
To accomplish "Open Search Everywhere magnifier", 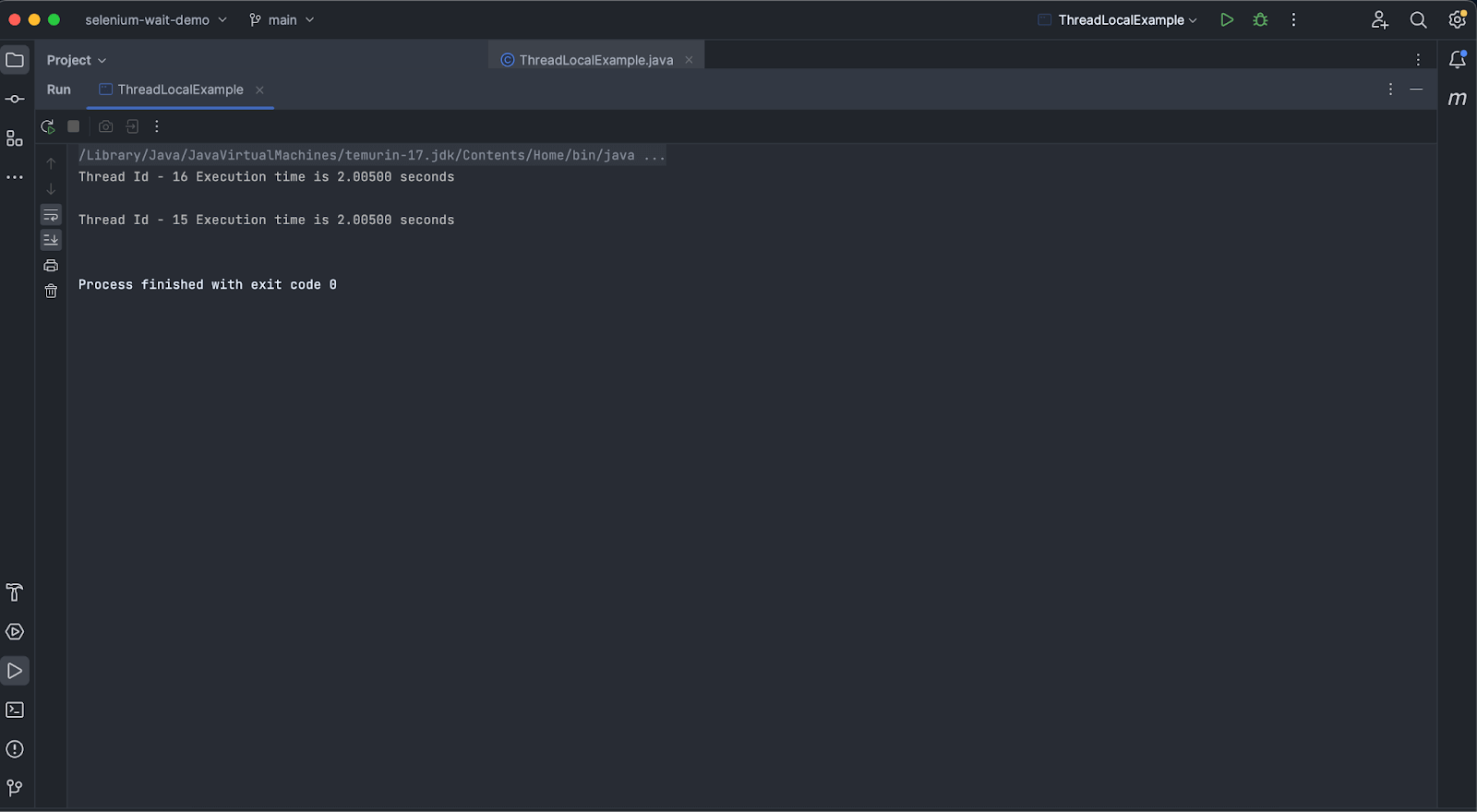I will point(1418,19).
